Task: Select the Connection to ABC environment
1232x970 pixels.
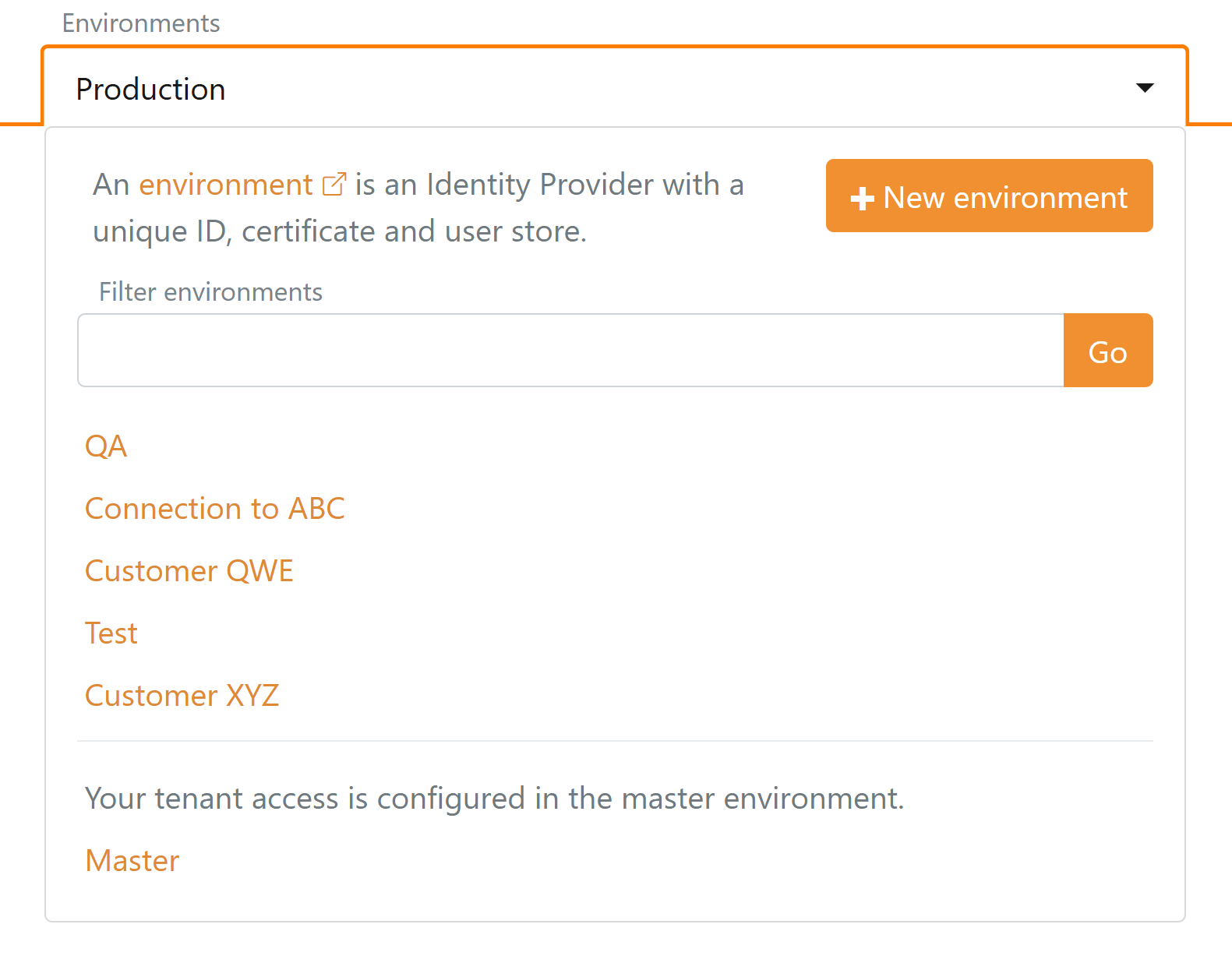Action: tap(214, 509)
